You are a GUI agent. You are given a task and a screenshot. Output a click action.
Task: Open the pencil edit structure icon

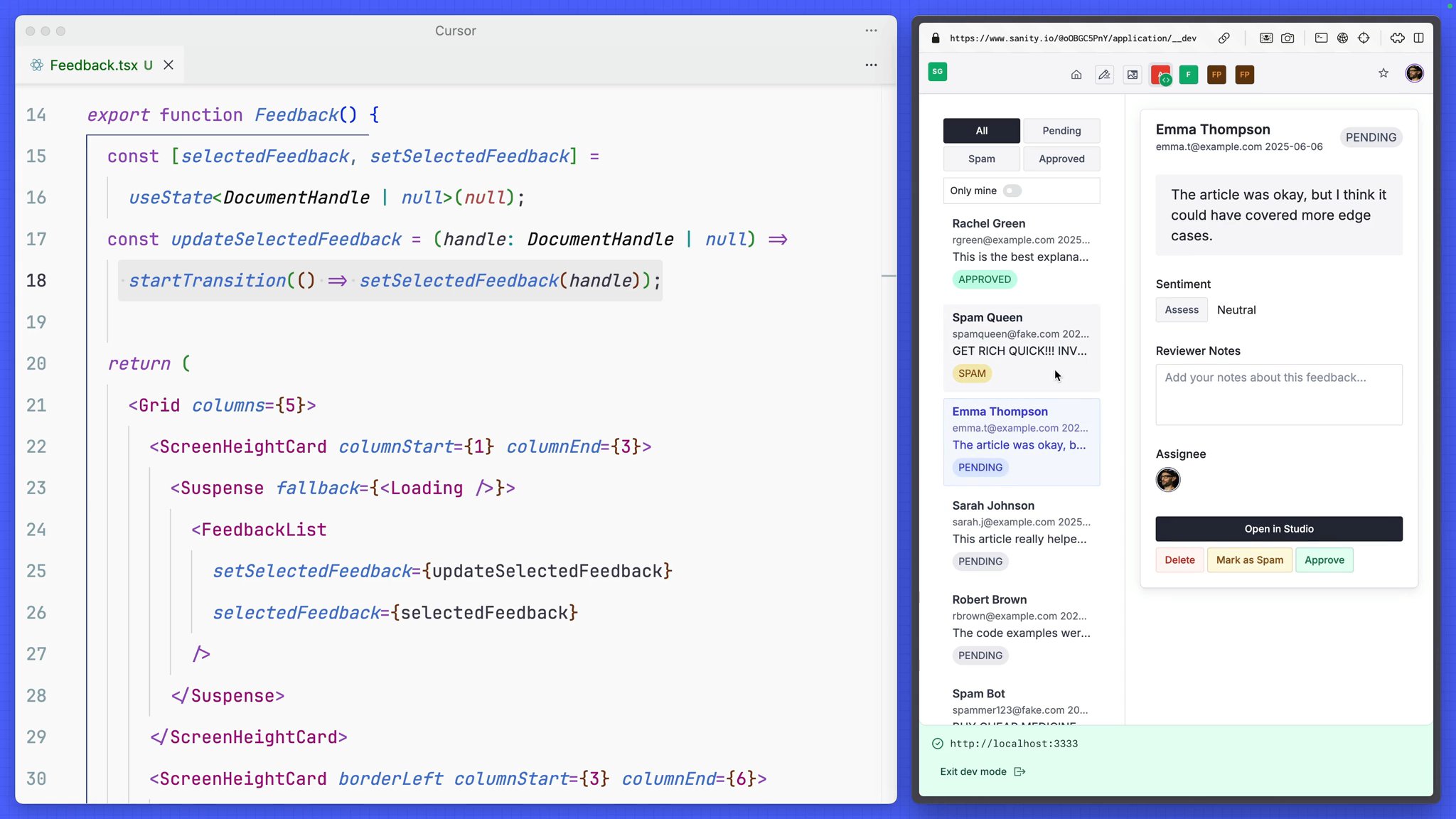[1104, 75]
